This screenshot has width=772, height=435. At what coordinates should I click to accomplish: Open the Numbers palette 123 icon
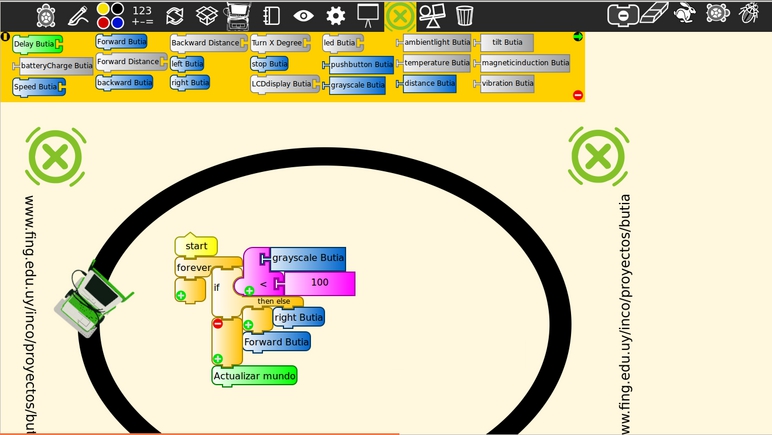(142, 16)
